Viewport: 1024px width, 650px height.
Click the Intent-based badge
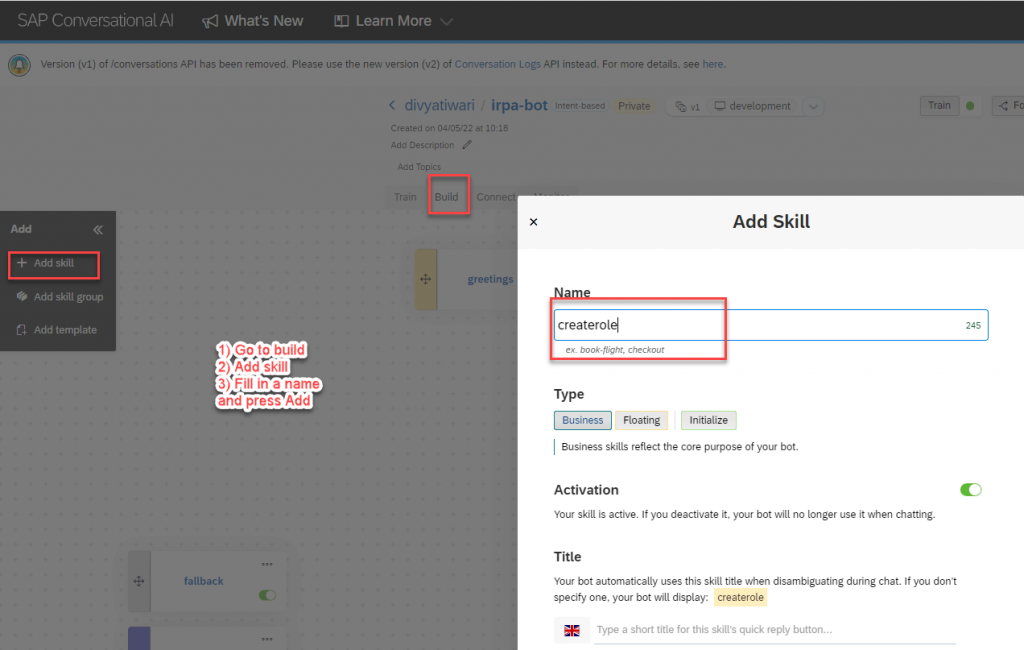pos(580,106)
